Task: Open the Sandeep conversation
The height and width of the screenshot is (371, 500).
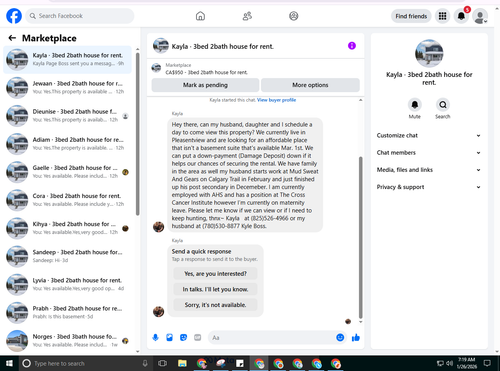Action: [67, 256]
